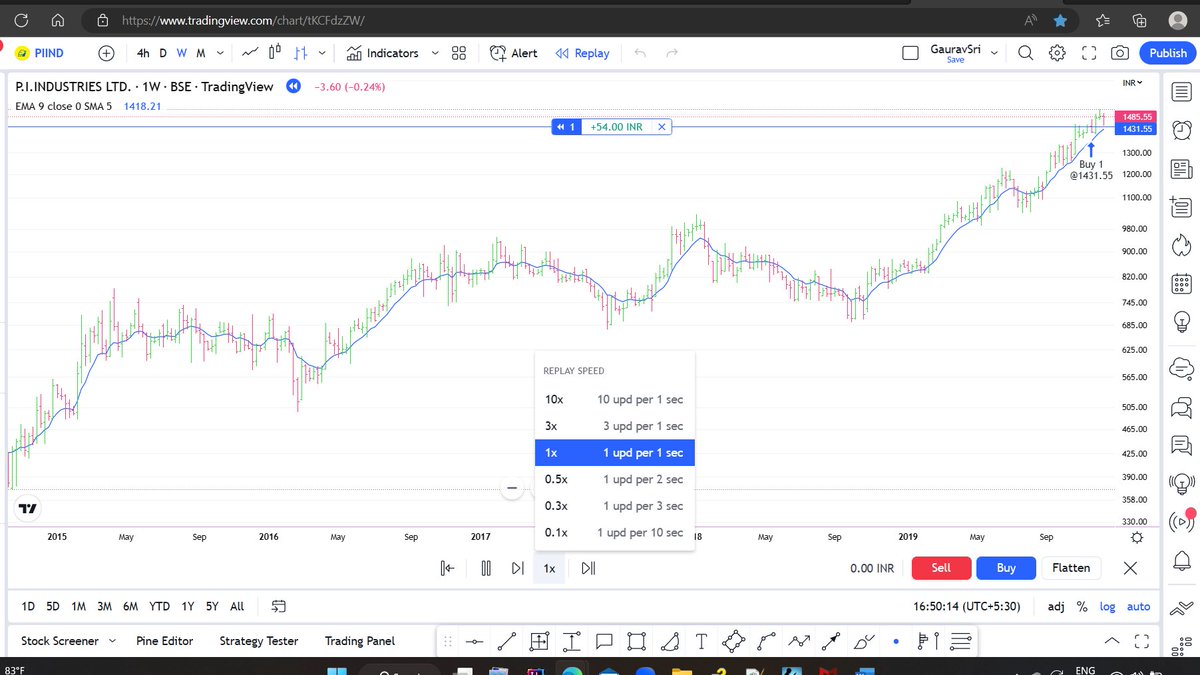Click the redo arrow
Viewport: 1200px width, 675px height.
tap(672, 53)
